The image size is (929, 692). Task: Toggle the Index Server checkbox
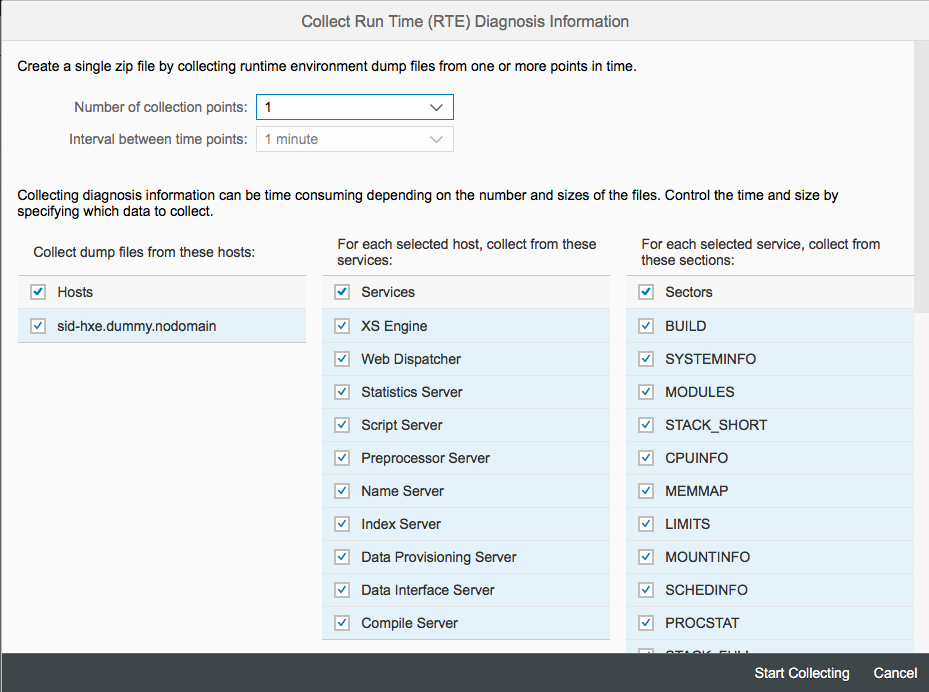pyautogui.click(x=342, y=524)
